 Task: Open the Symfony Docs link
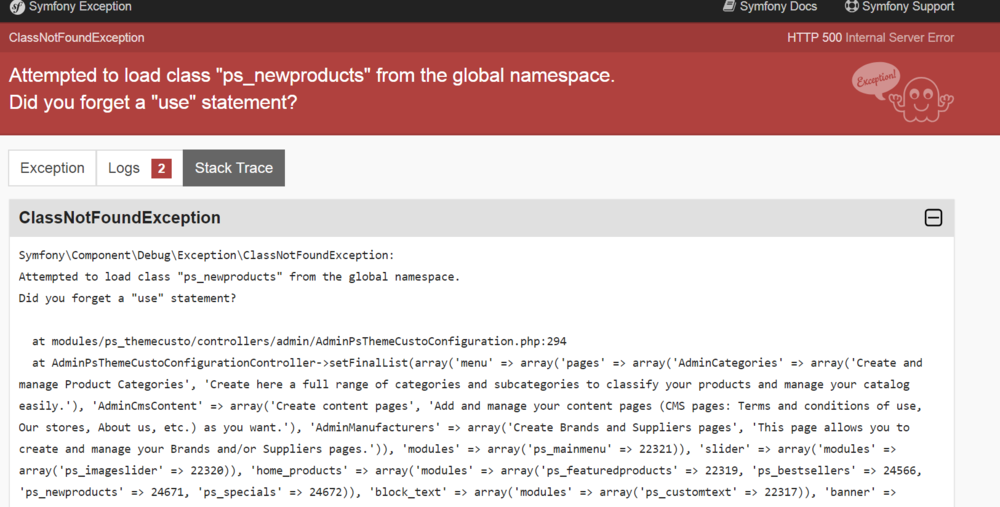tap(770, 6)
